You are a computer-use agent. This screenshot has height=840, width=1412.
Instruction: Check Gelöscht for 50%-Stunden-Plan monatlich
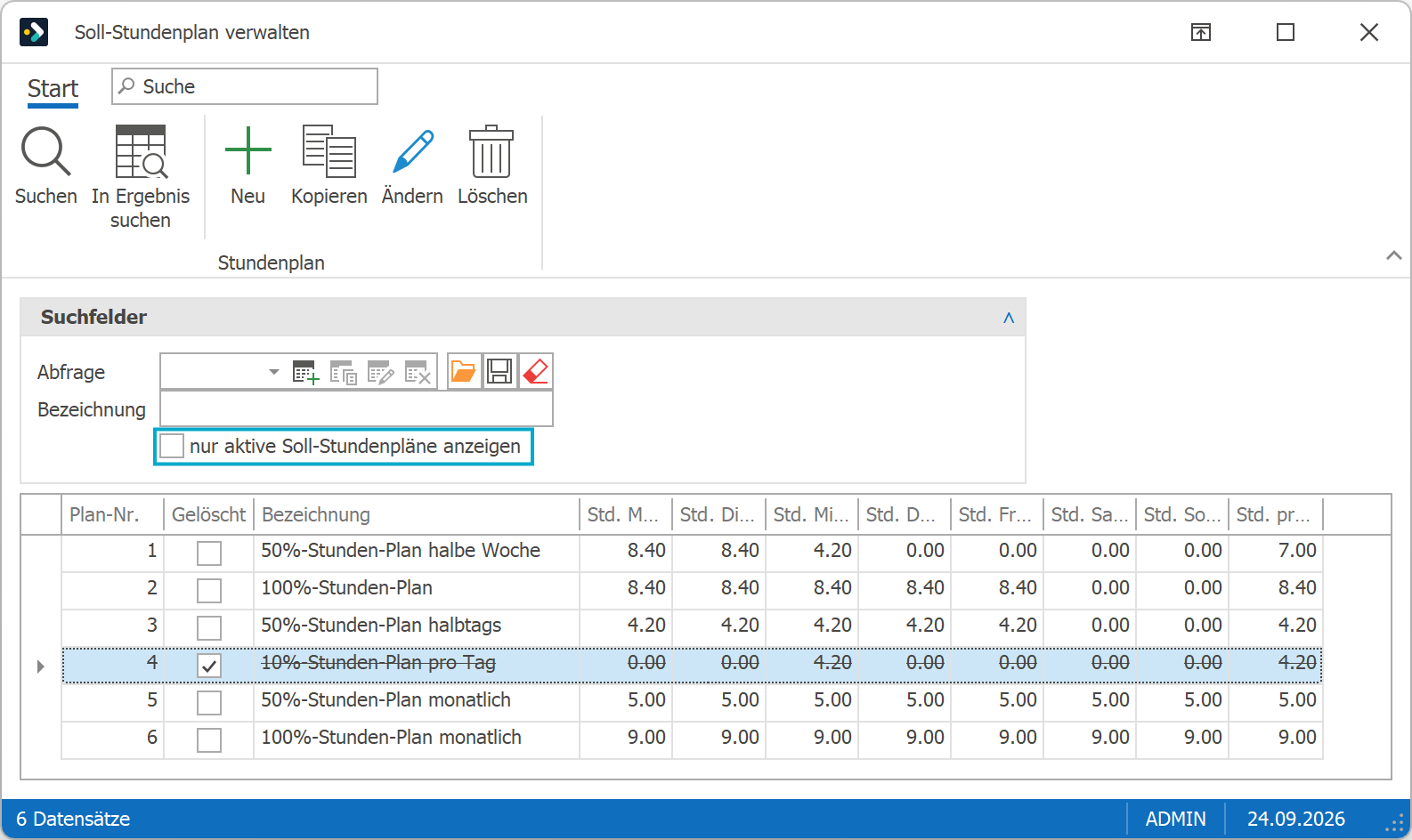(x=209, y=703)
